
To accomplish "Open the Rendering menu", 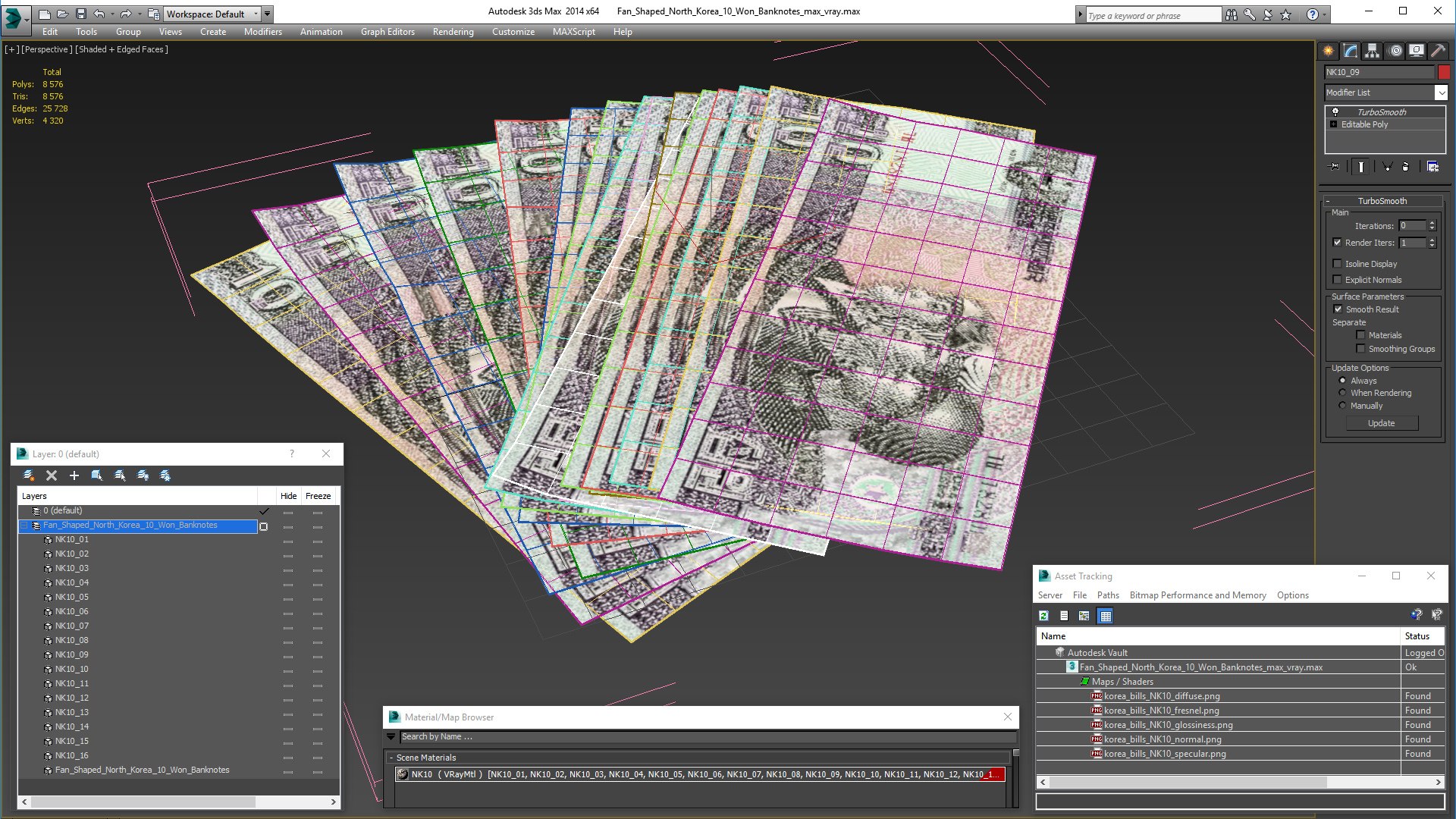I will (453, 32).
